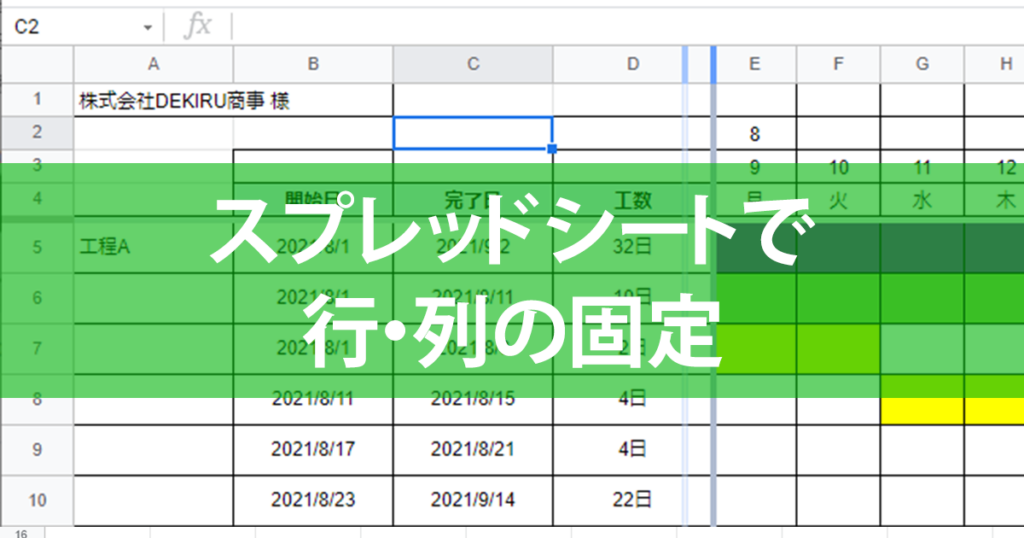Click inside the formula bar

point(627,27)
